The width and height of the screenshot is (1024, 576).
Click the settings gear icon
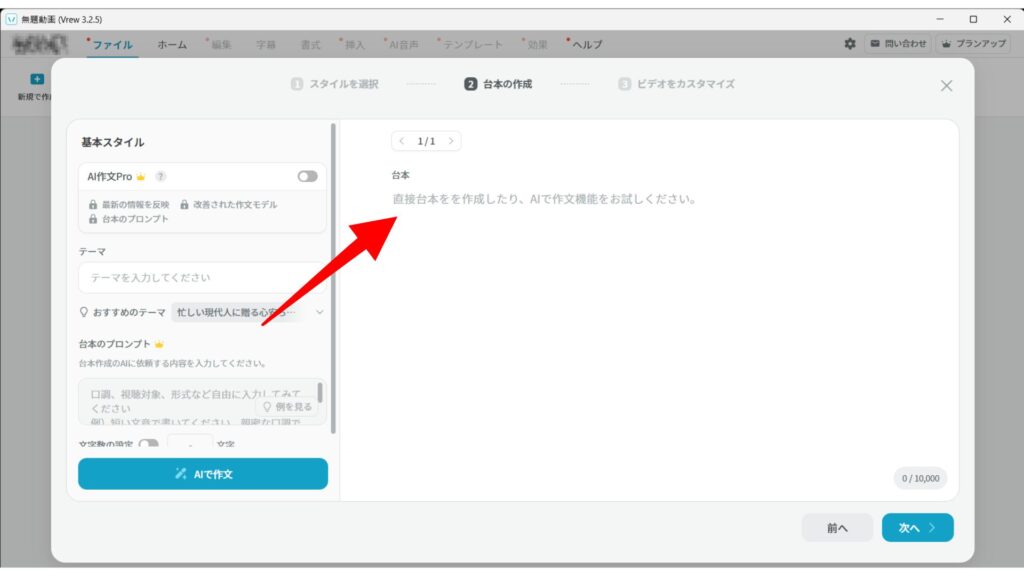tap(850, 44)
